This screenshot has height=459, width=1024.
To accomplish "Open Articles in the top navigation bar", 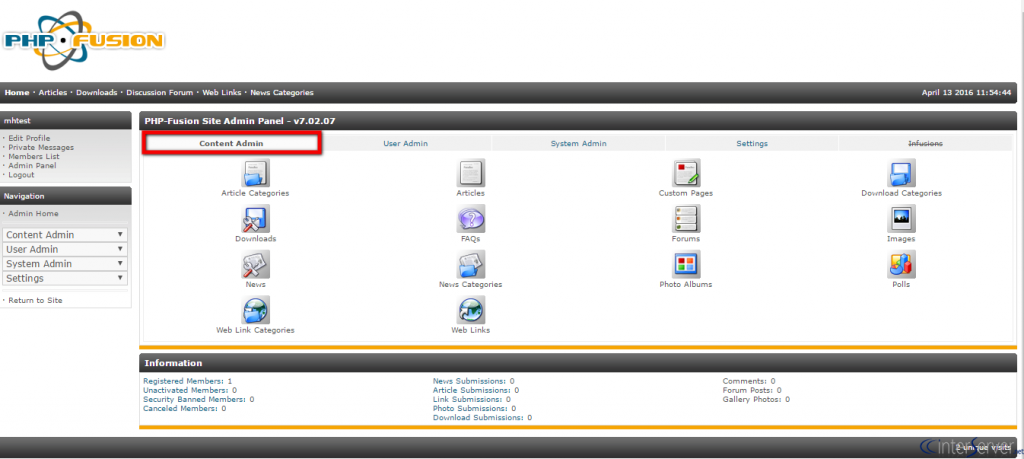I will (53, 93).
